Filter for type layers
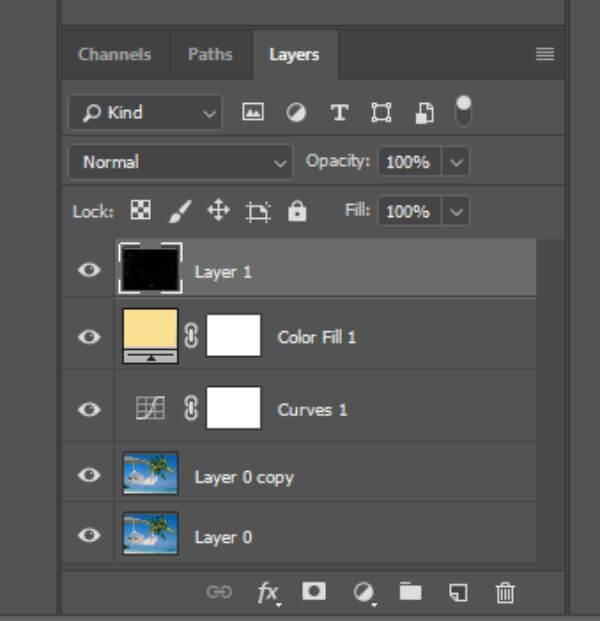This screenshot has width=600, height=621. [339, 112]
